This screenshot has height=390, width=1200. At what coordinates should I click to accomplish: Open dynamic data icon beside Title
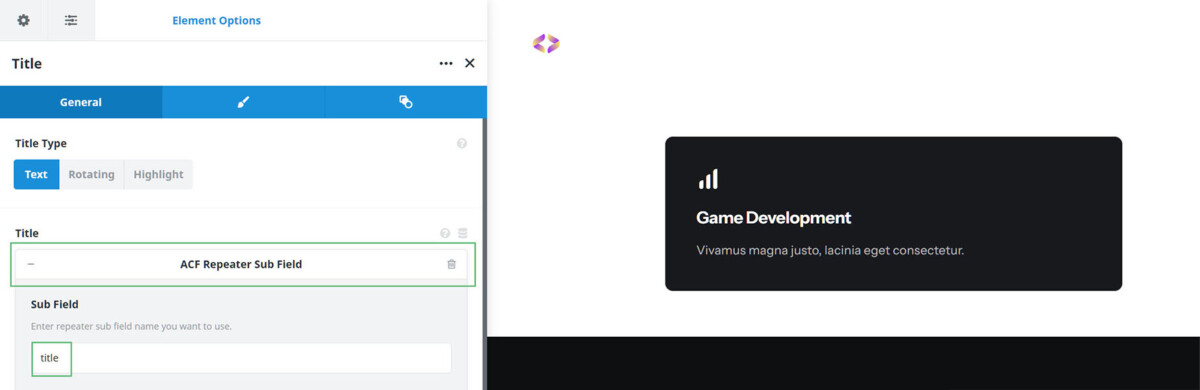(x=463, y=233)
